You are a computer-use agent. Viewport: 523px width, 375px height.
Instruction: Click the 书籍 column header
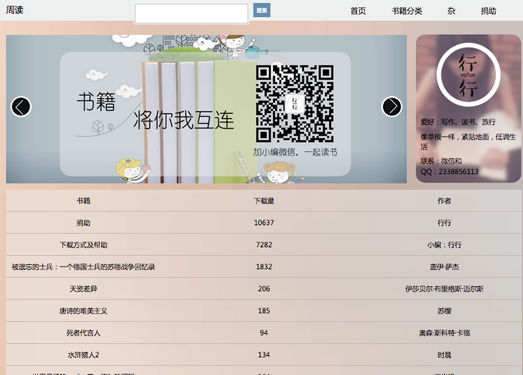tap(83, 201)
